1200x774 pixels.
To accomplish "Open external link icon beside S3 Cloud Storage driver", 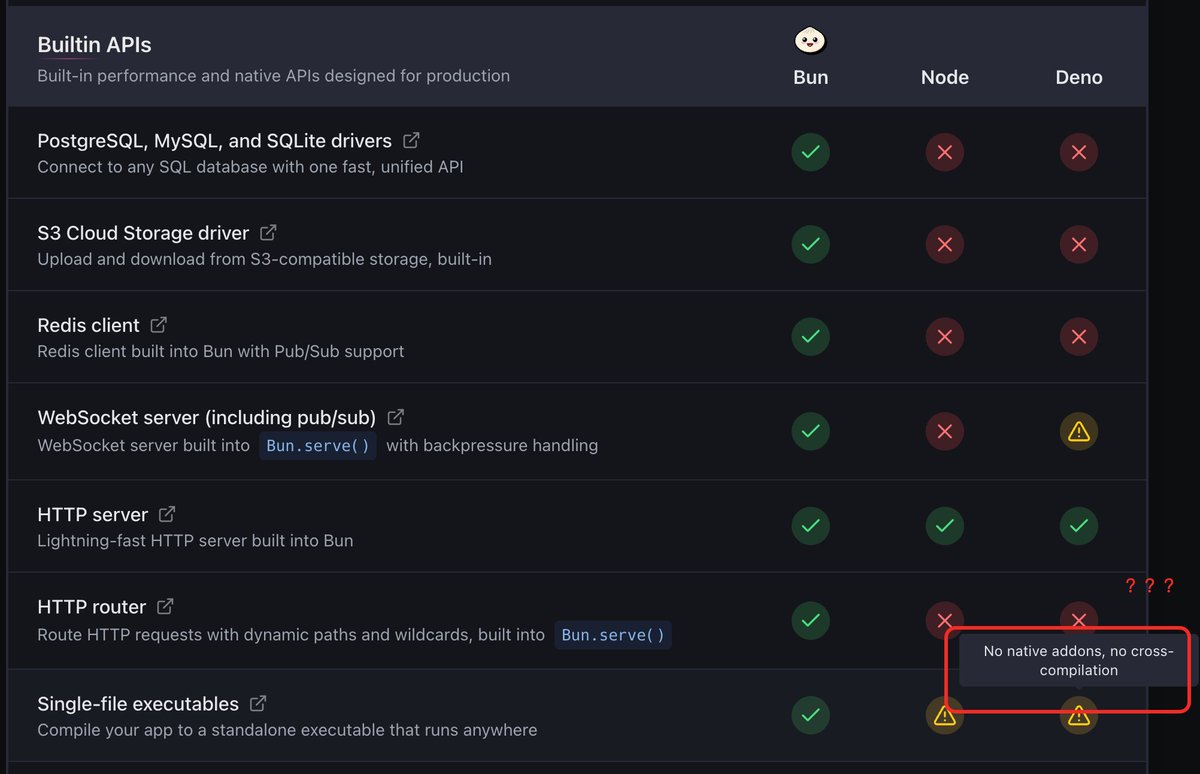I will coord(268,233).
